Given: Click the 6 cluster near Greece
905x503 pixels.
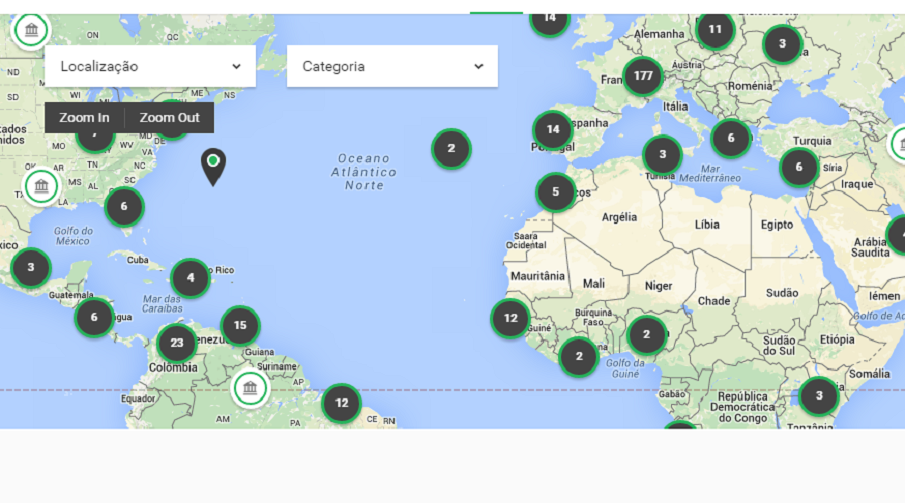Looking at the screenshot, I should 731,138.
